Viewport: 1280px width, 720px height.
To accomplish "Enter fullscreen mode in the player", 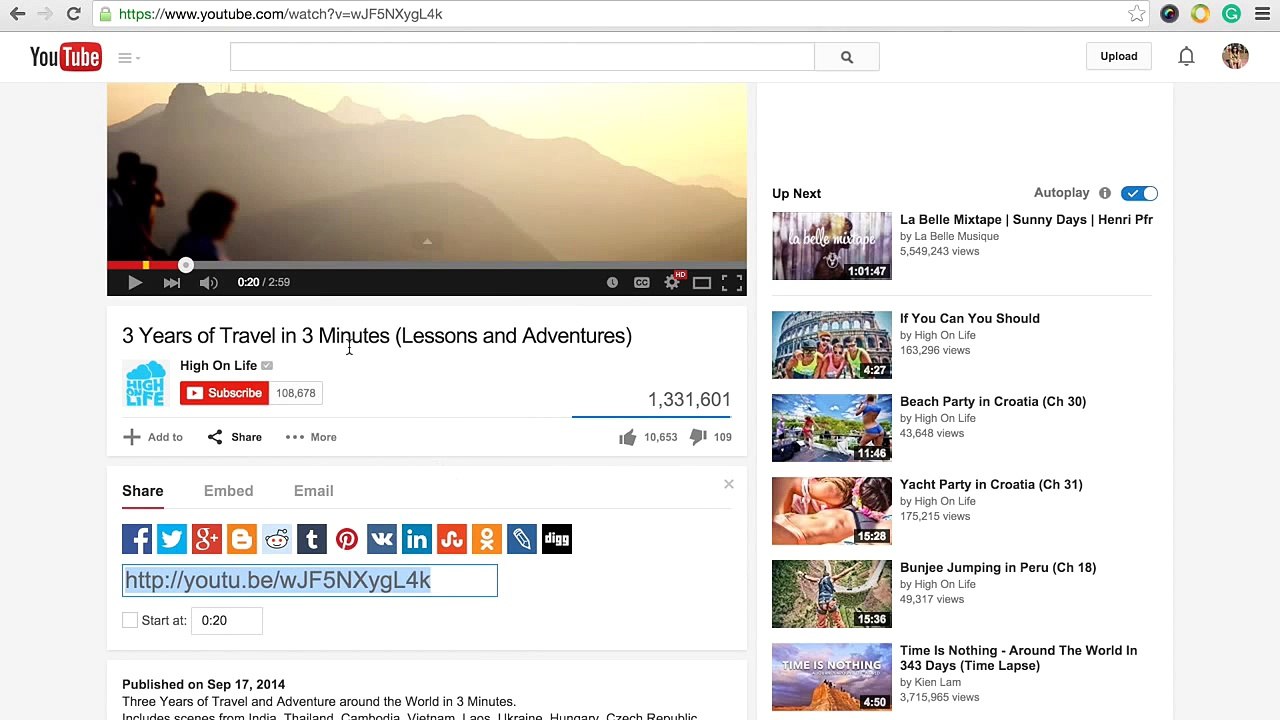I will [x=732, y=283].
